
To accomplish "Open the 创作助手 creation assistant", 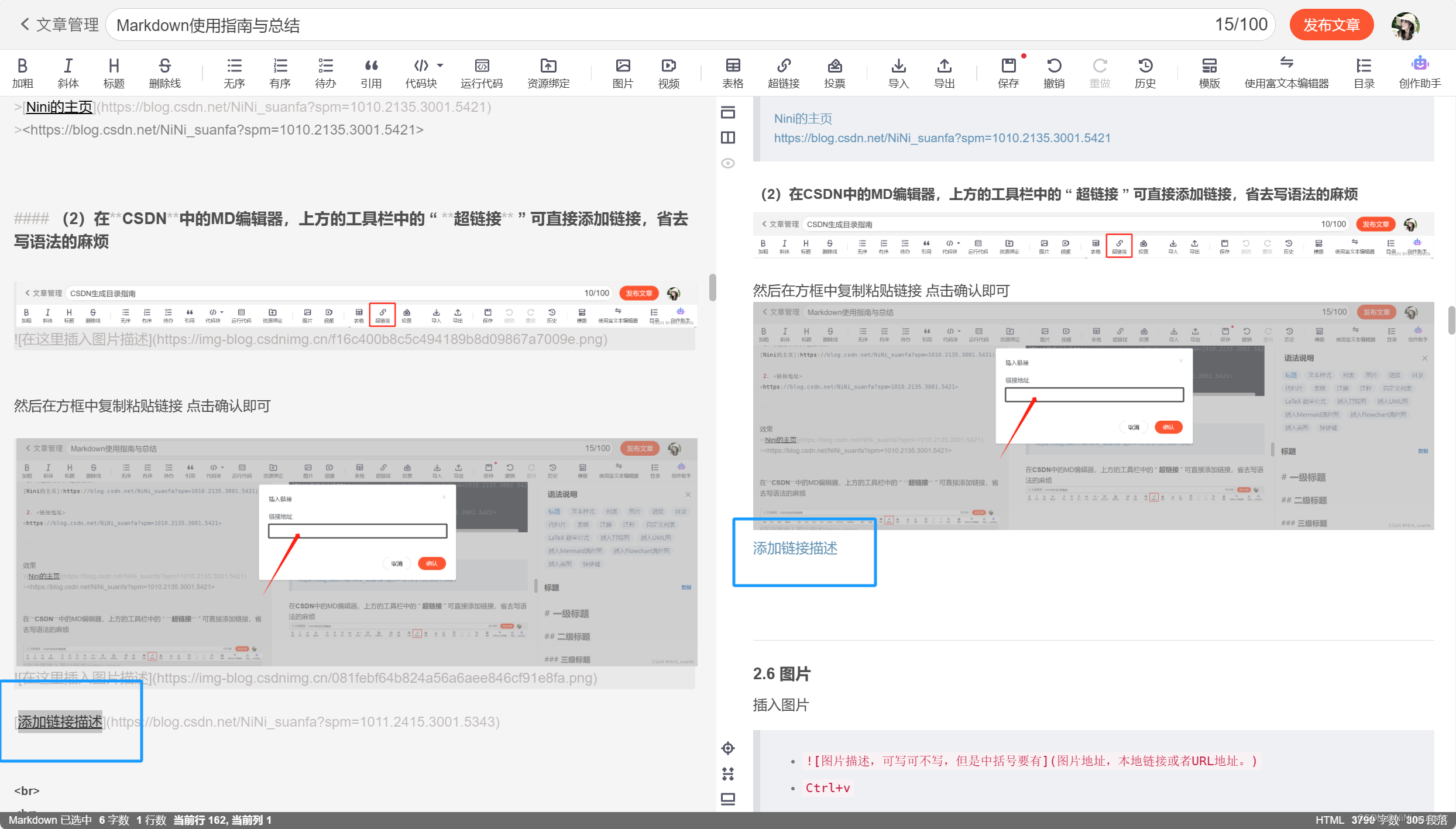I will 1420,71.
